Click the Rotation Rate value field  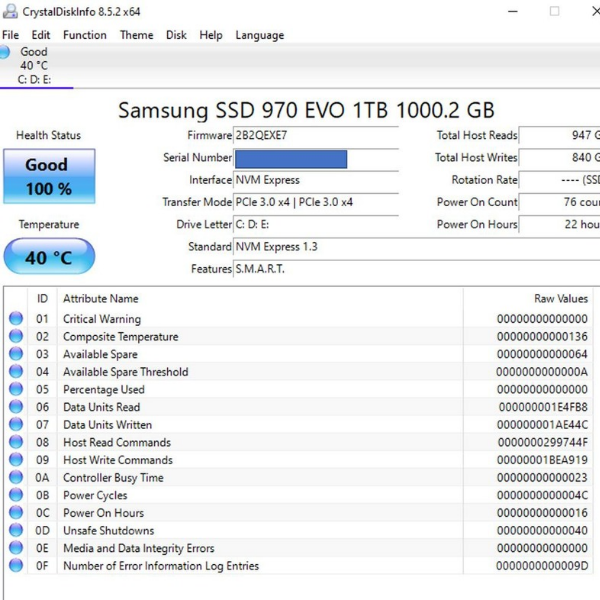click(x=559, y=180)
